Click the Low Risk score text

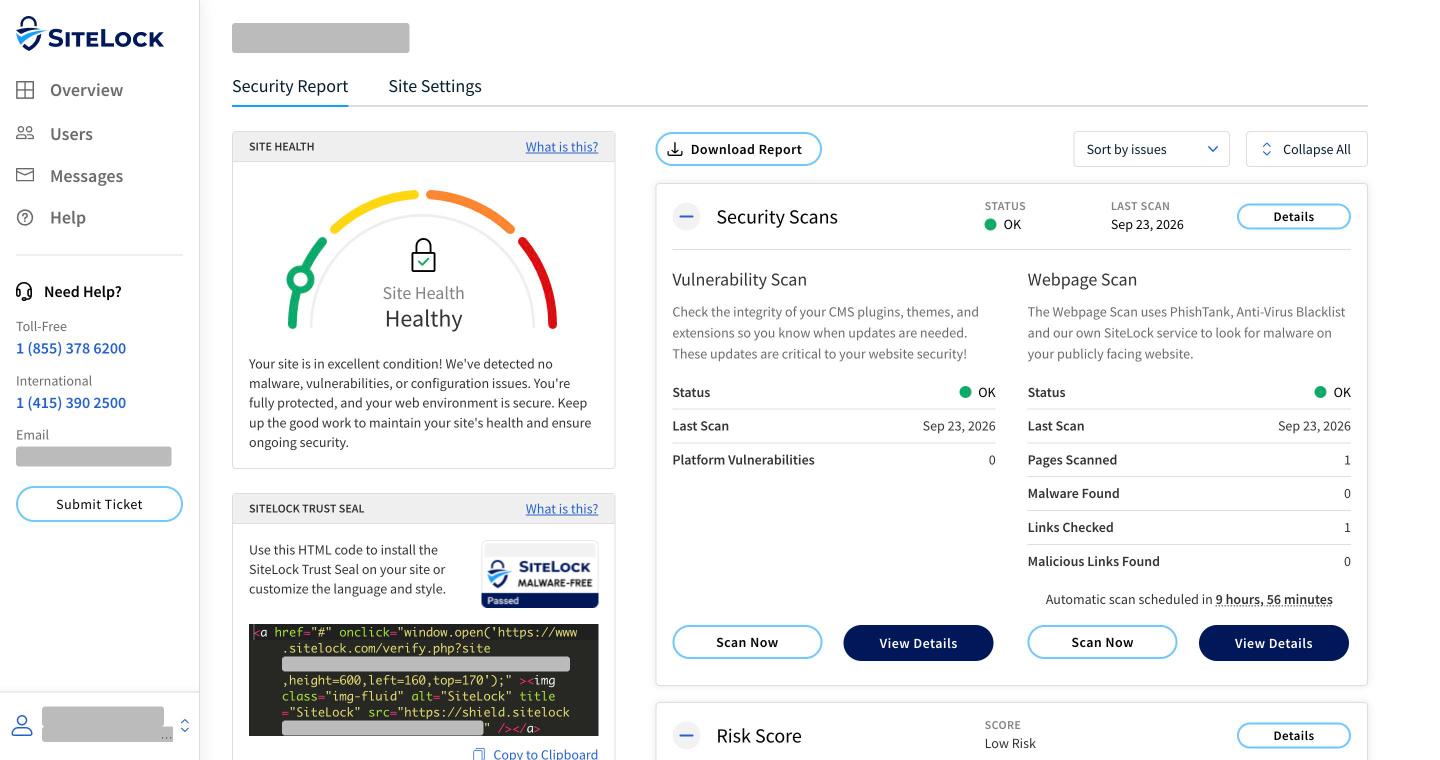coord(1010,743)
